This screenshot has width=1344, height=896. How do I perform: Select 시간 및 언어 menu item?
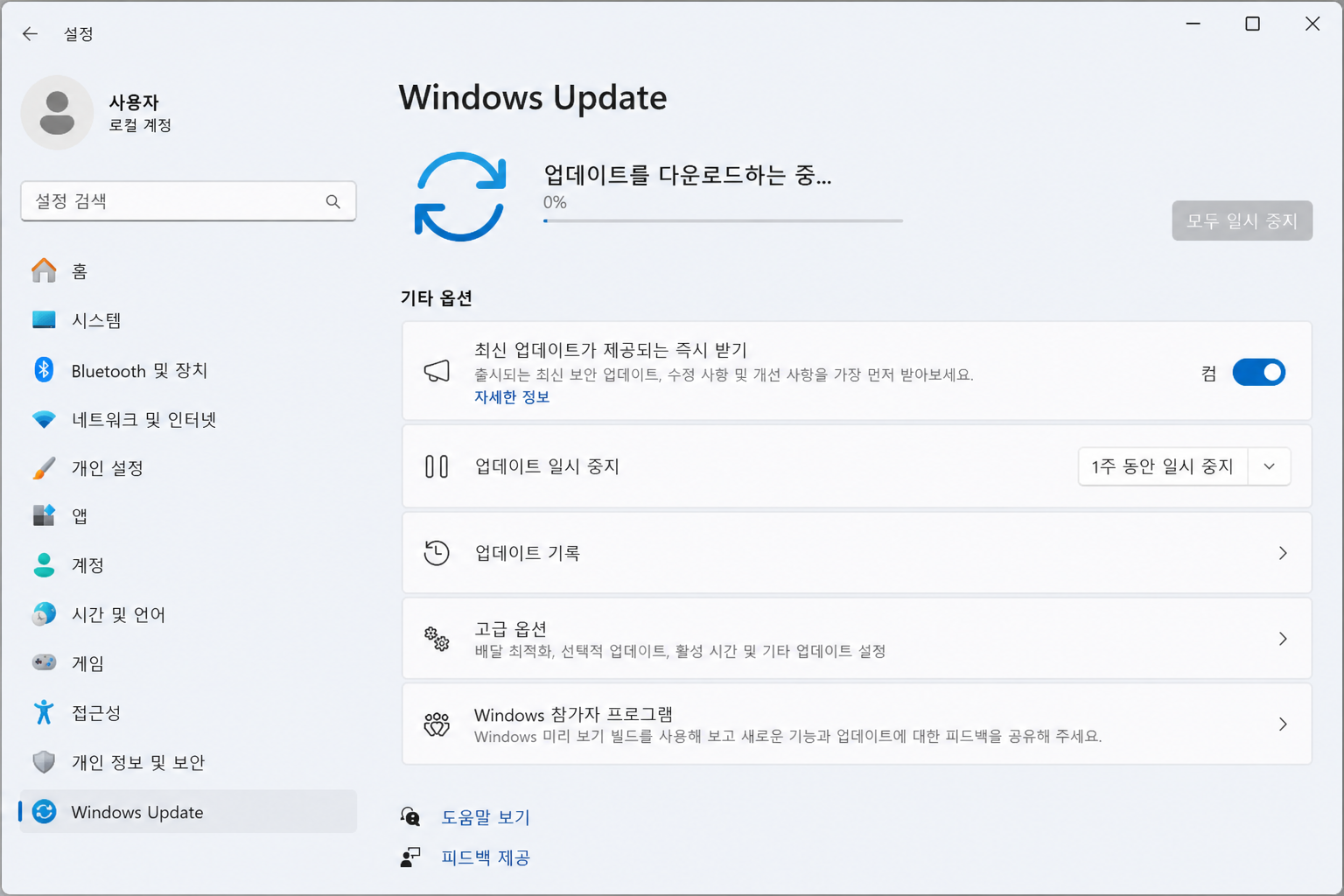[x=188, y=614]
